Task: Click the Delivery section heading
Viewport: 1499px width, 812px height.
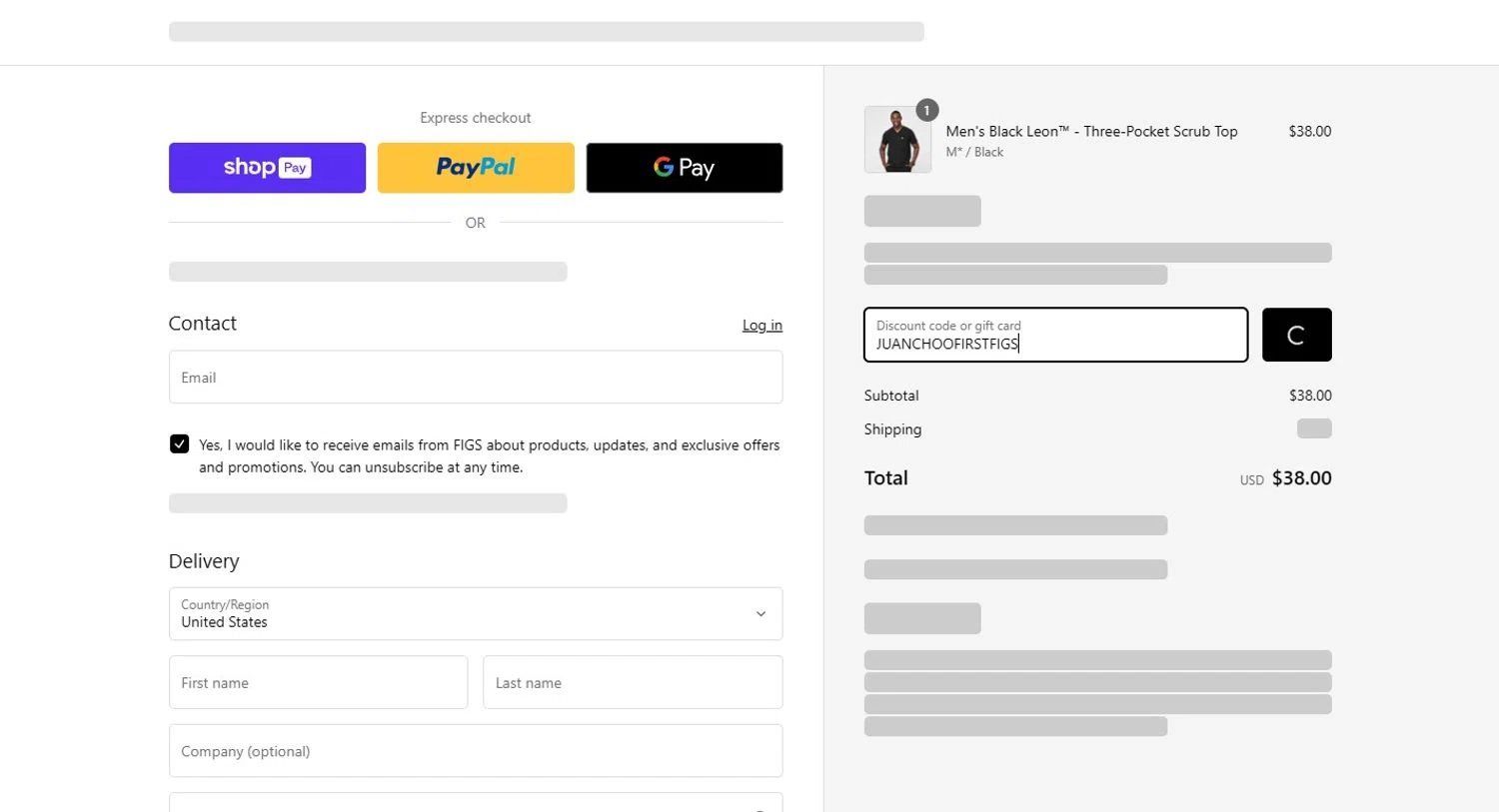Action: 204,561
